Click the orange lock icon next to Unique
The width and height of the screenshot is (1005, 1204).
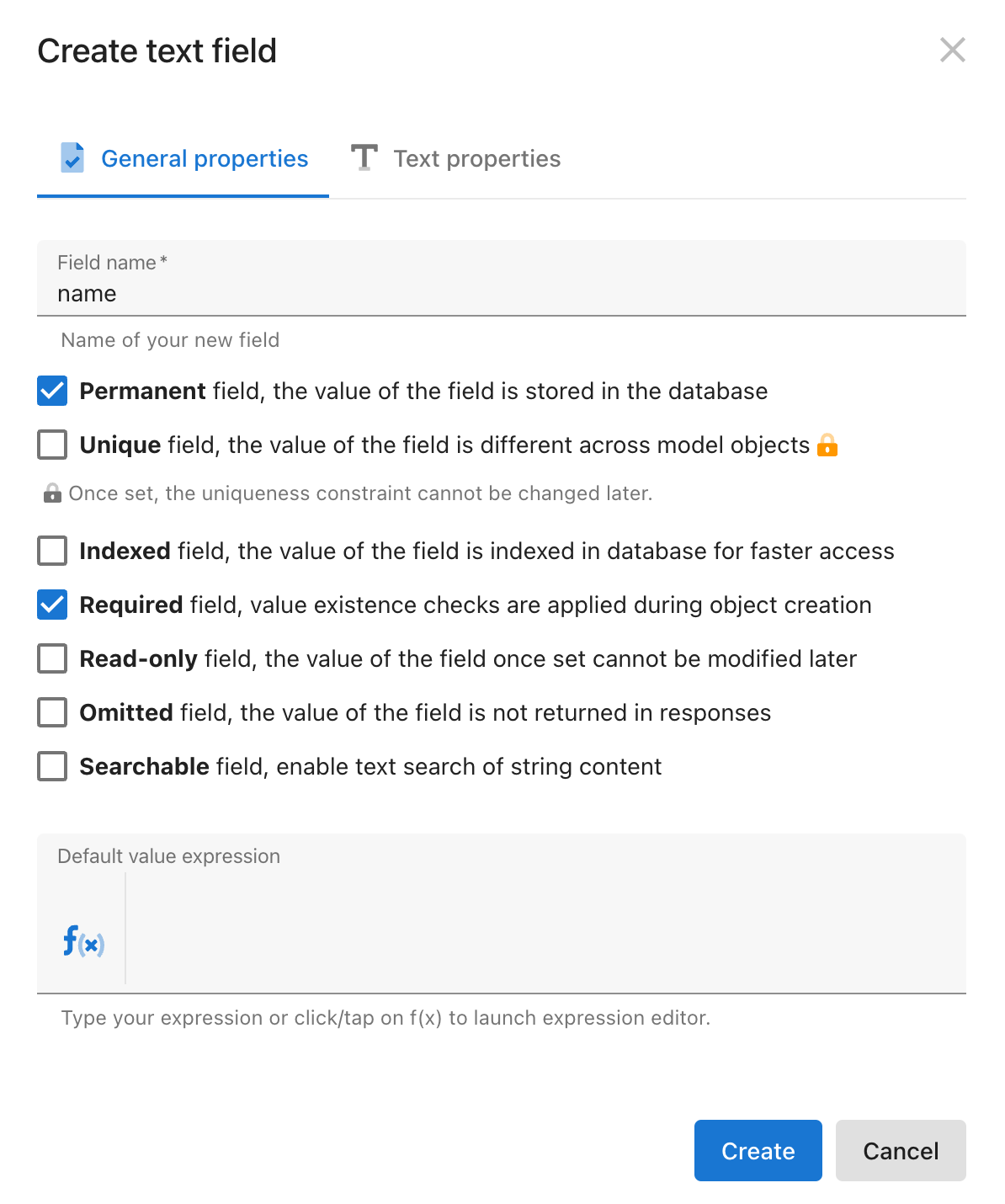click(x=829, y=445)
